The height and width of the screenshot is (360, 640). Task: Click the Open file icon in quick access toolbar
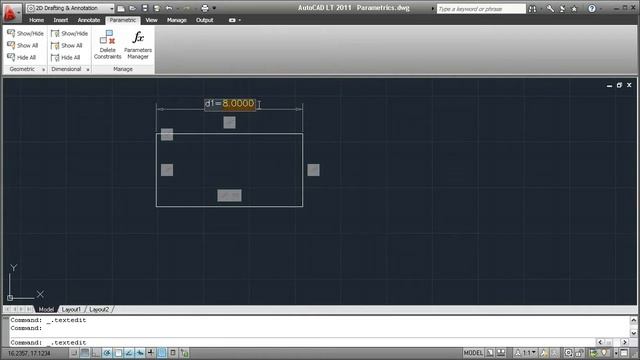click(133, 8)
